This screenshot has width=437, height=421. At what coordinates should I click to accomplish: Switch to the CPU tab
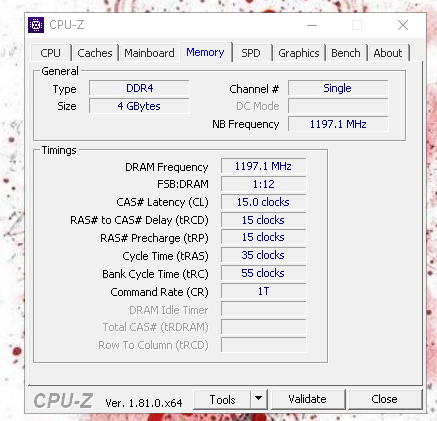(x=51, y=53)
